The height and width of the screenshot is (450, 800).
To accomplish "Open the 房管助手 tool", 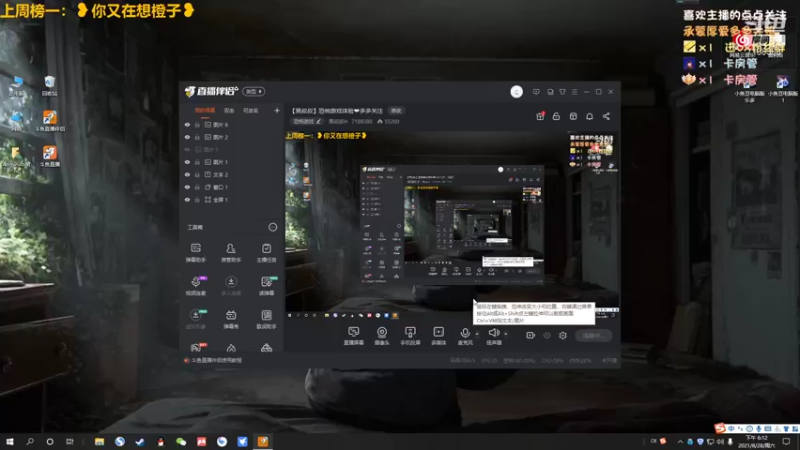I will pyautogui.click(x=231, y=253).
